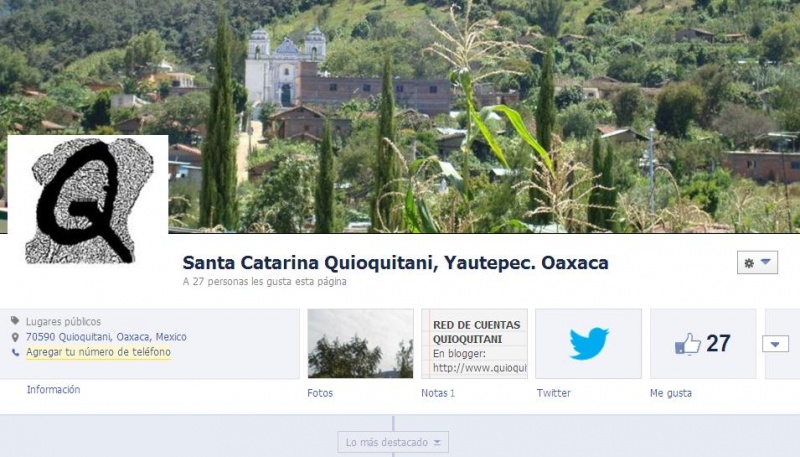This screenshot has width=800, height=457.
Task: Click the page title Santa Catarina Quioquitani
Action: click(x=395, y=263)
